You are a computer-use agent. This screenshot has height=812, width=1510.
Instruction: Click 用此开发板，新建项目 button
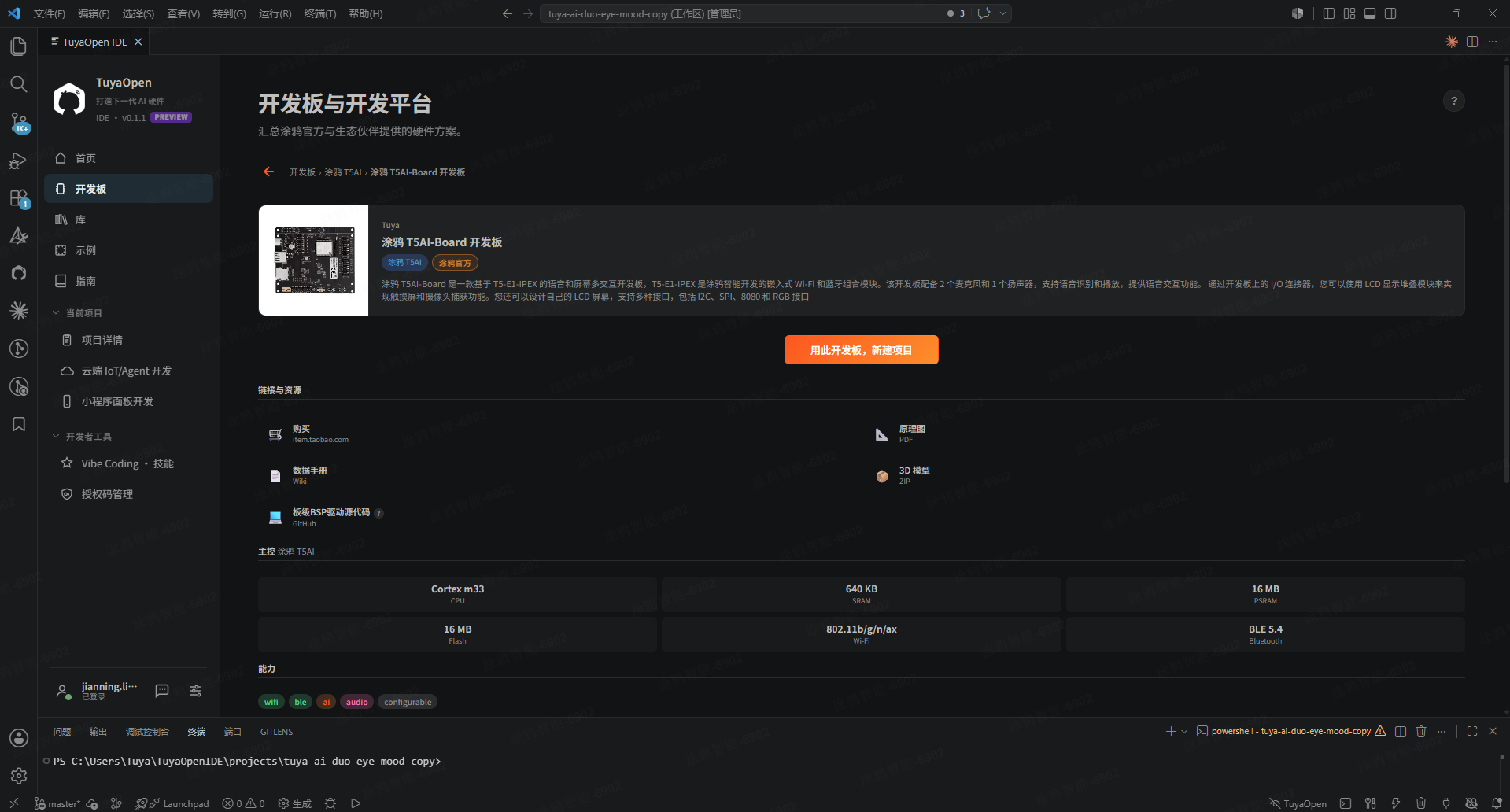pyautogui.click(x=861, y=350)
